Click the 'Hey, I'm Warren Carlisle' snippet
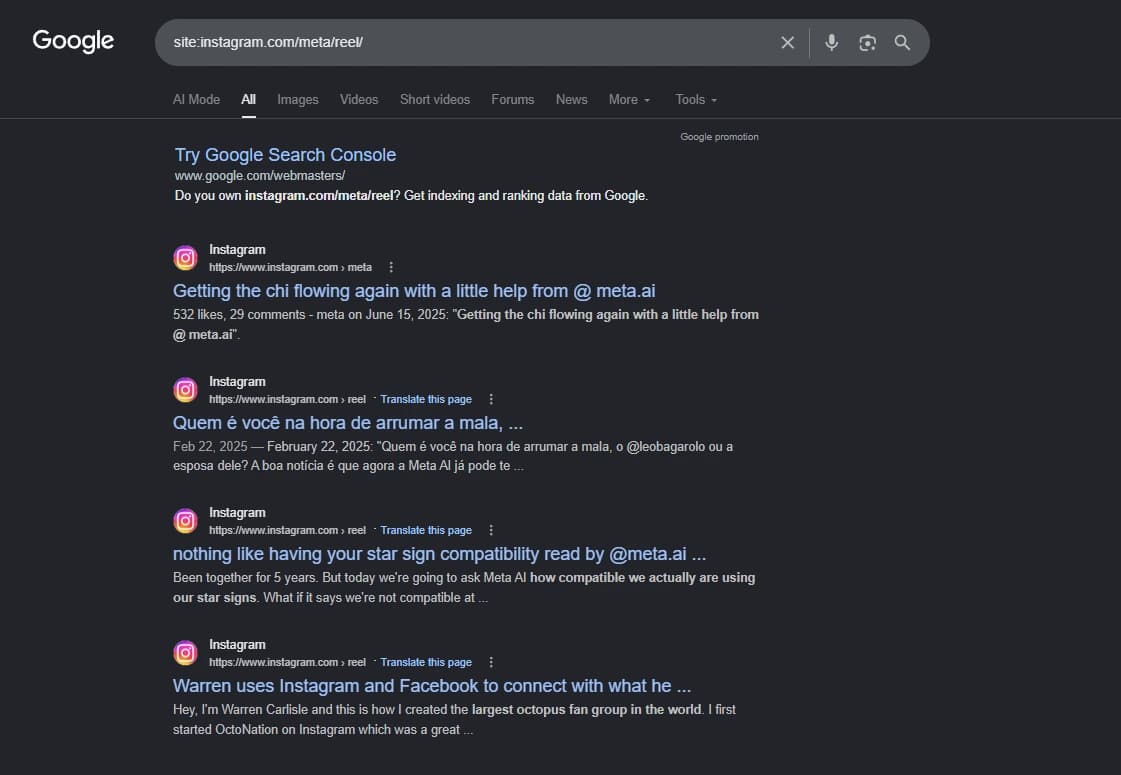This screenshot has height=775, width=1121. pyautogui.click(x=454, y=720)
